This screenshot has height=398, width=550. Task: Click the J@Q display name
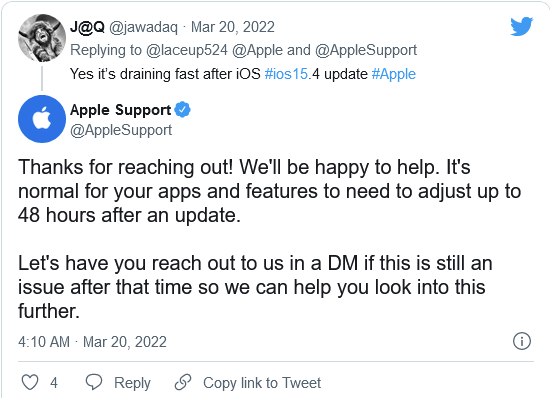point(87,26)
